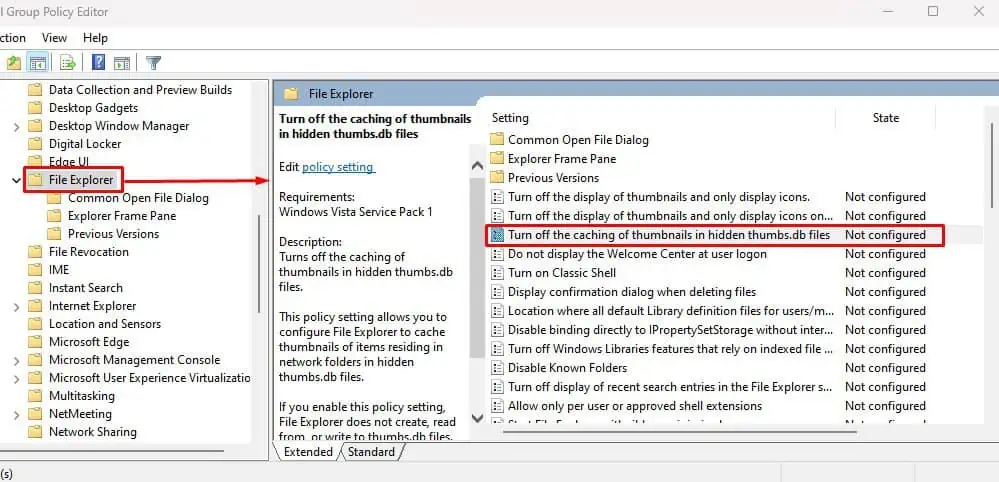The image size is (999, 482).
Task: Click the Up One Level toolbar icon
Action: tap(14, 63)
